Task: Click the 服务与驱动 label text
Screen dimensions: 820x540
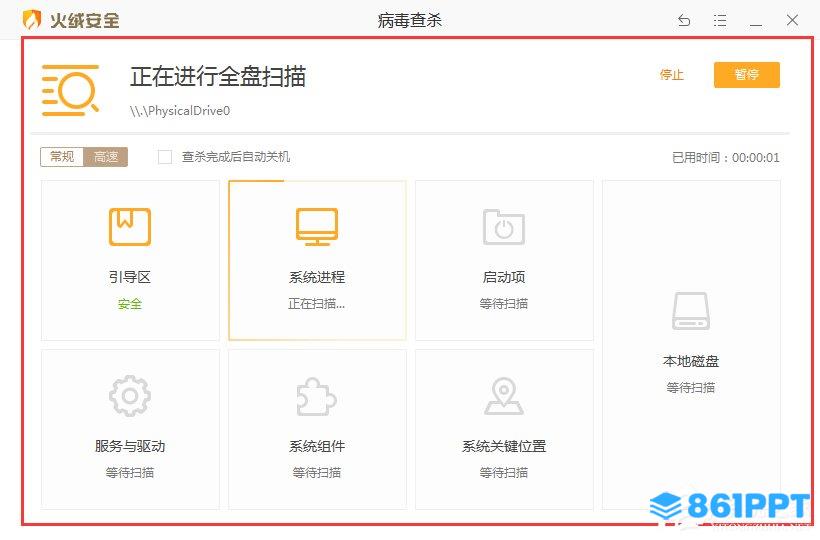Action: tap(130, 446)
